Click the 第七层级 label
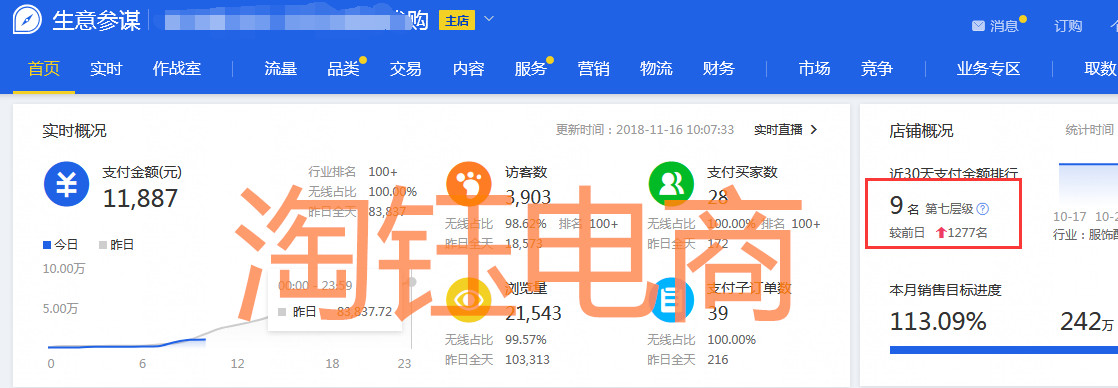1118x388 pixels. (x=949, y=209)
